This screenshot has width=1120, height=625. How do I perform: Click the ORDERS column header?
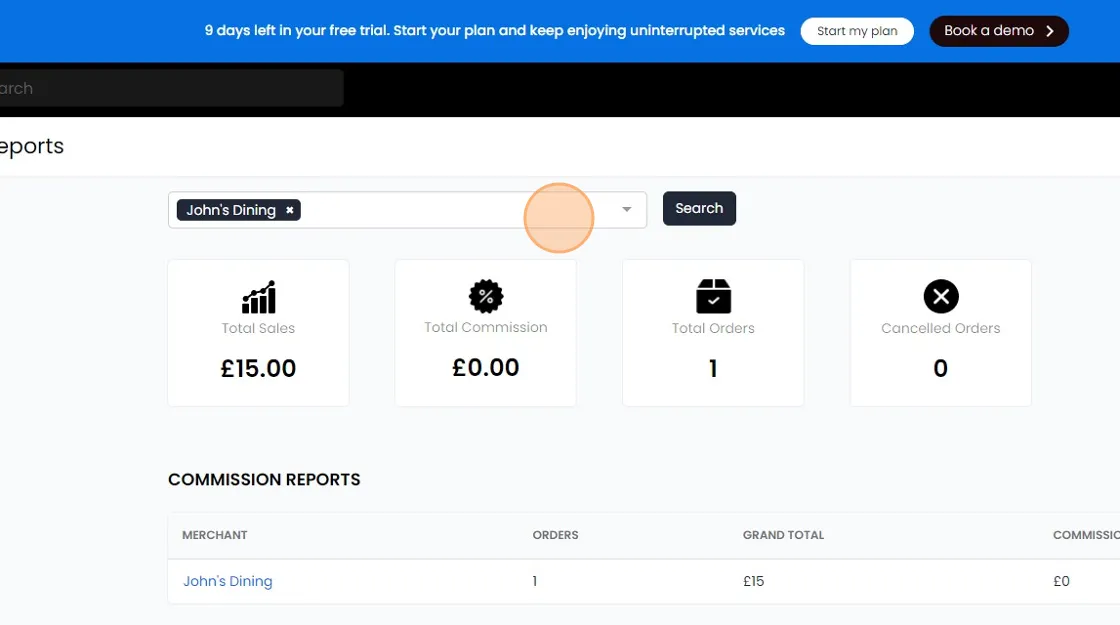pos(556,535)
